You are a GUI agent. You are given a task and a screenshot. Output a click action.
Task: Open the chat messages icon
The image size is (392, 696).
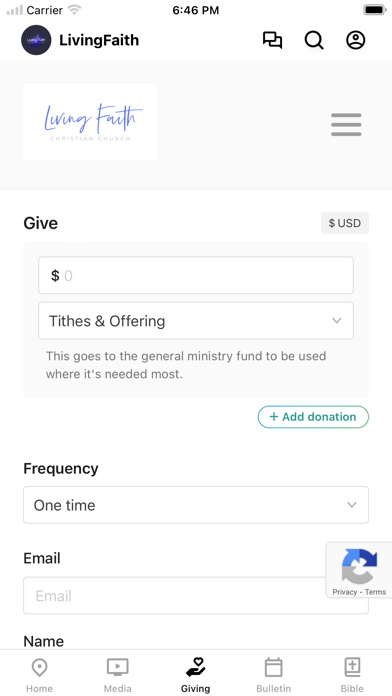[x=272, y=40]
